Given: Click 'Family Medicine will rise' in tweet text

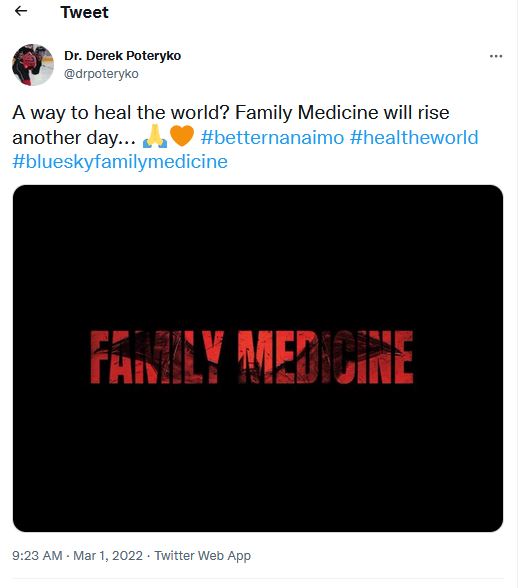Looking at the screenshot, I should click(342, 113).
